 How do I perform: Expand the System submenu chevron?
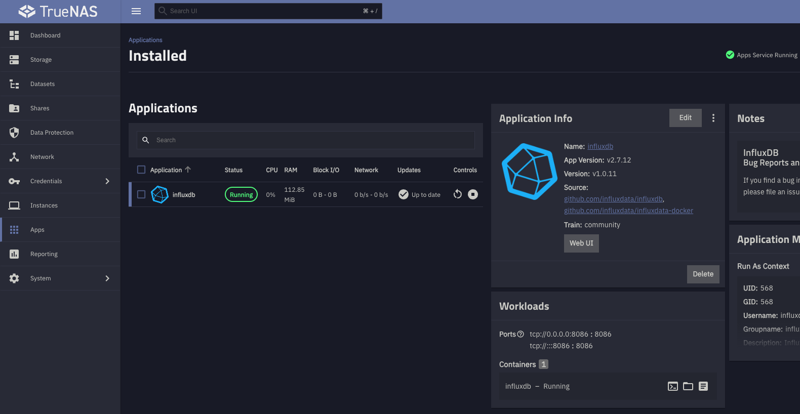coord(107,278)
